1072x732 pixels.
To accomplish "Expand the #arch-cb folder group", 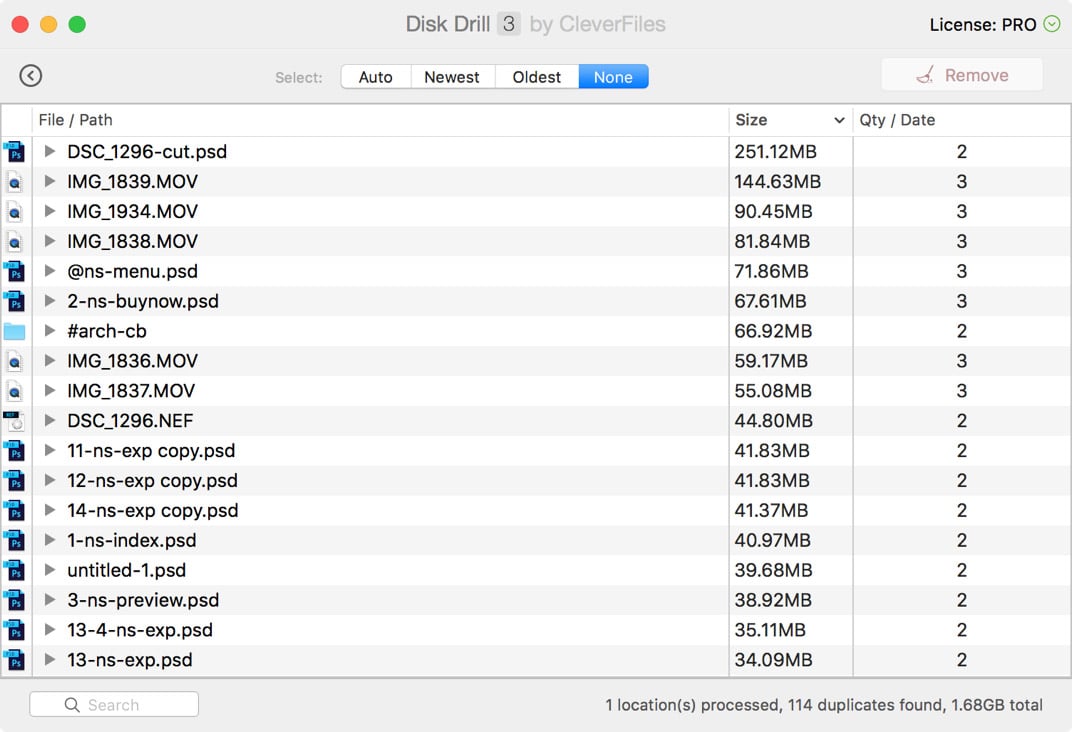I will [x=49, y=331].
